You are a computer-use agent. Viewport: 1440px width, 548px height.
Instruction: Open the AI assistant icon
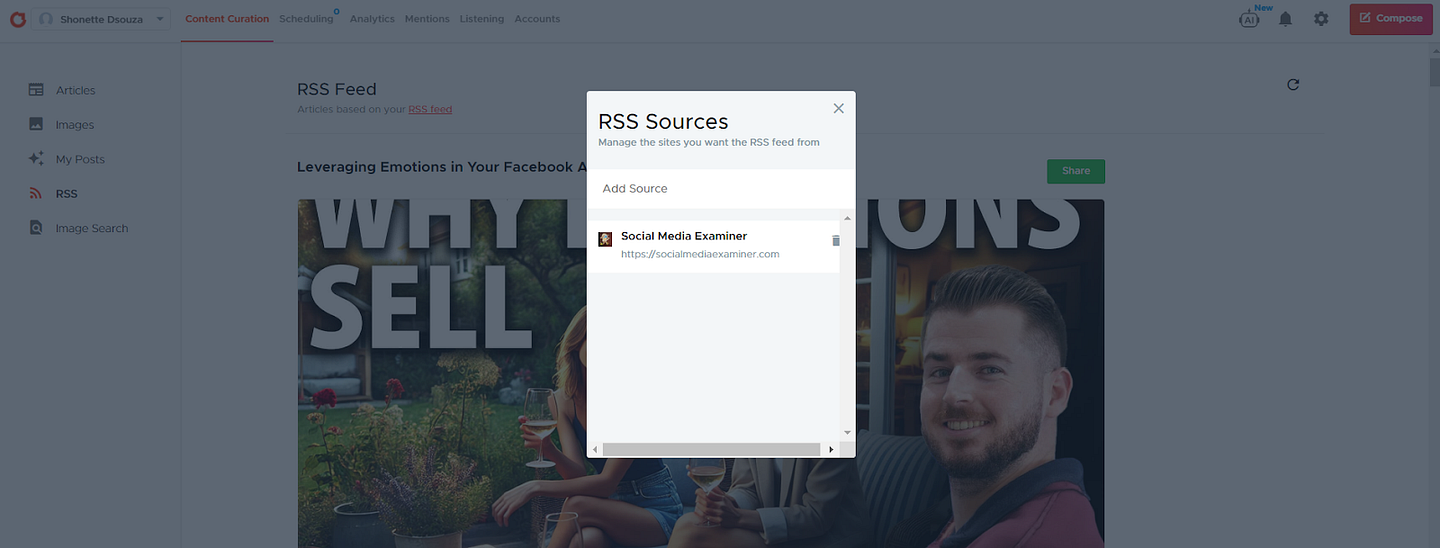[x=1250, y=19]
